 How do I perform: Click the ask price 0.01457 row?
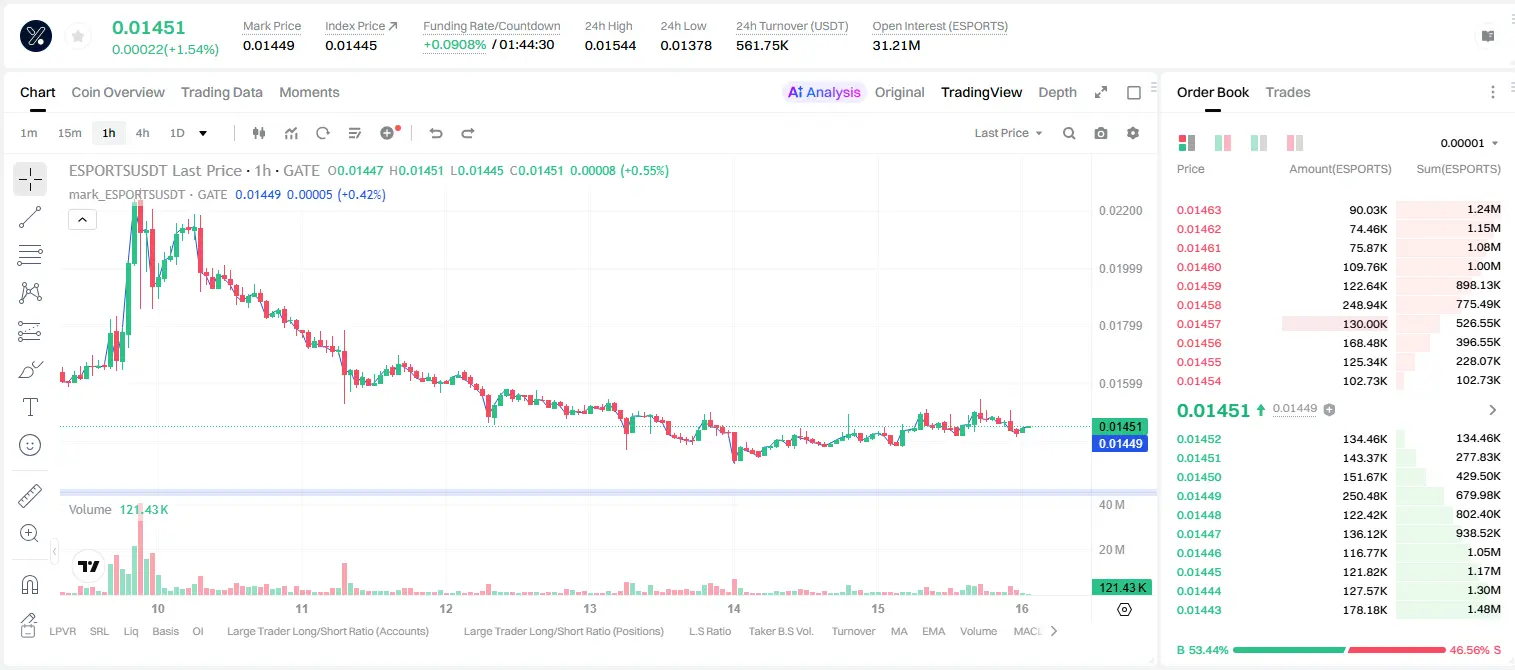point(1338,324)
